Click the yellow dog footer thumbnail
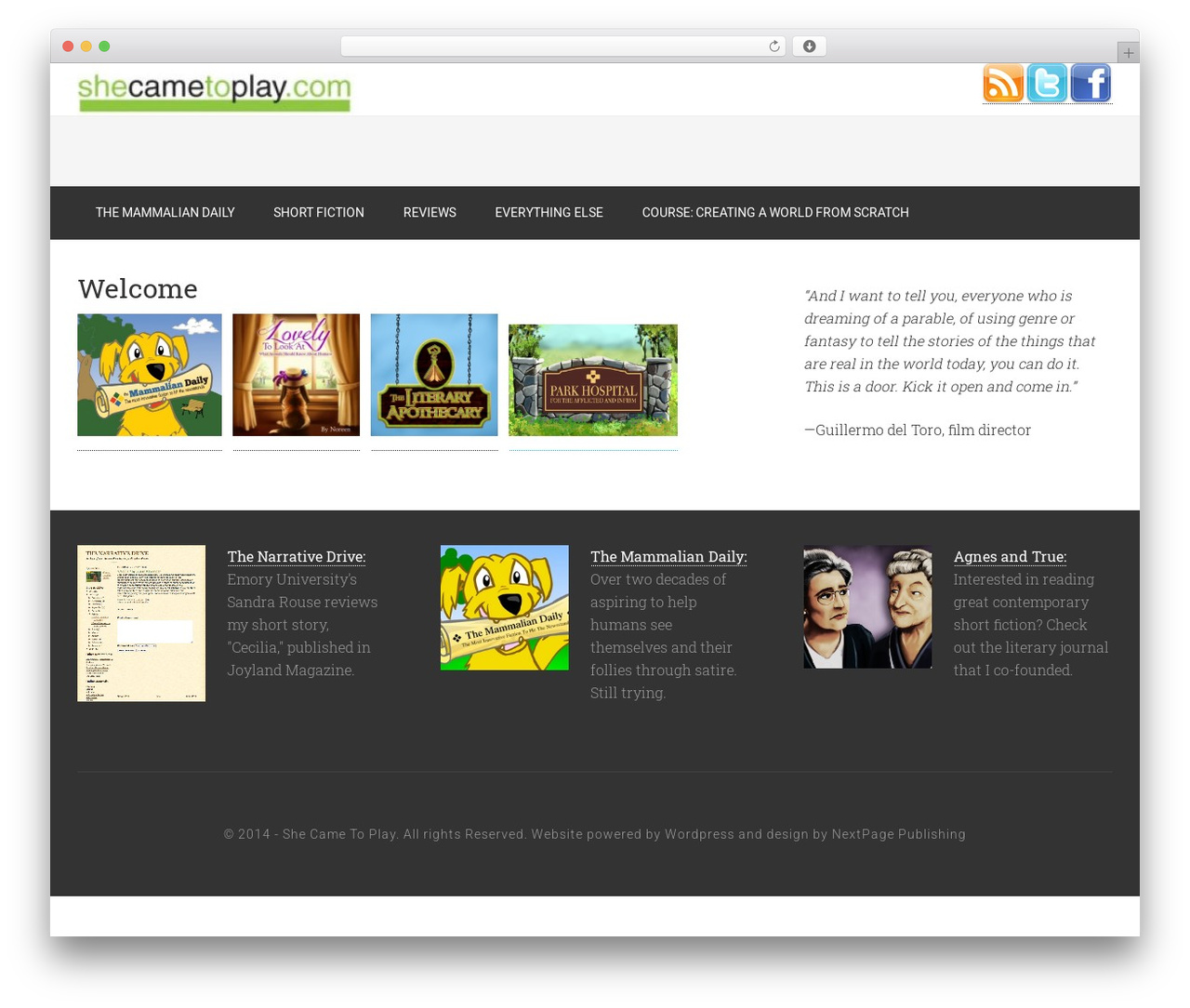This screenshot has width=1190, height=1008. 505,607
